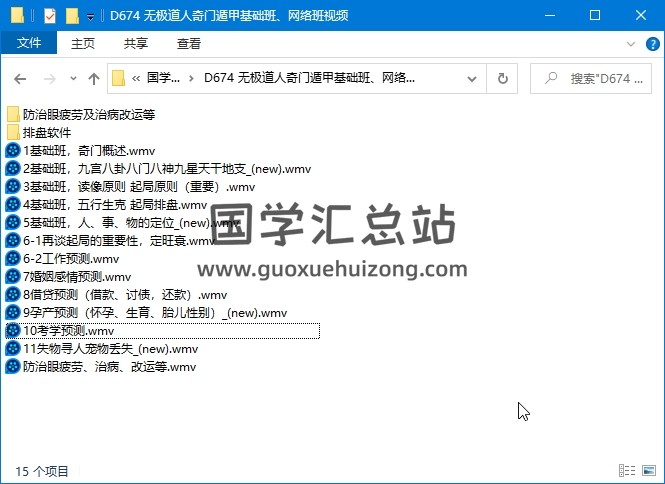Click the 国学 breadcrumb in address bar

[162, 78]
